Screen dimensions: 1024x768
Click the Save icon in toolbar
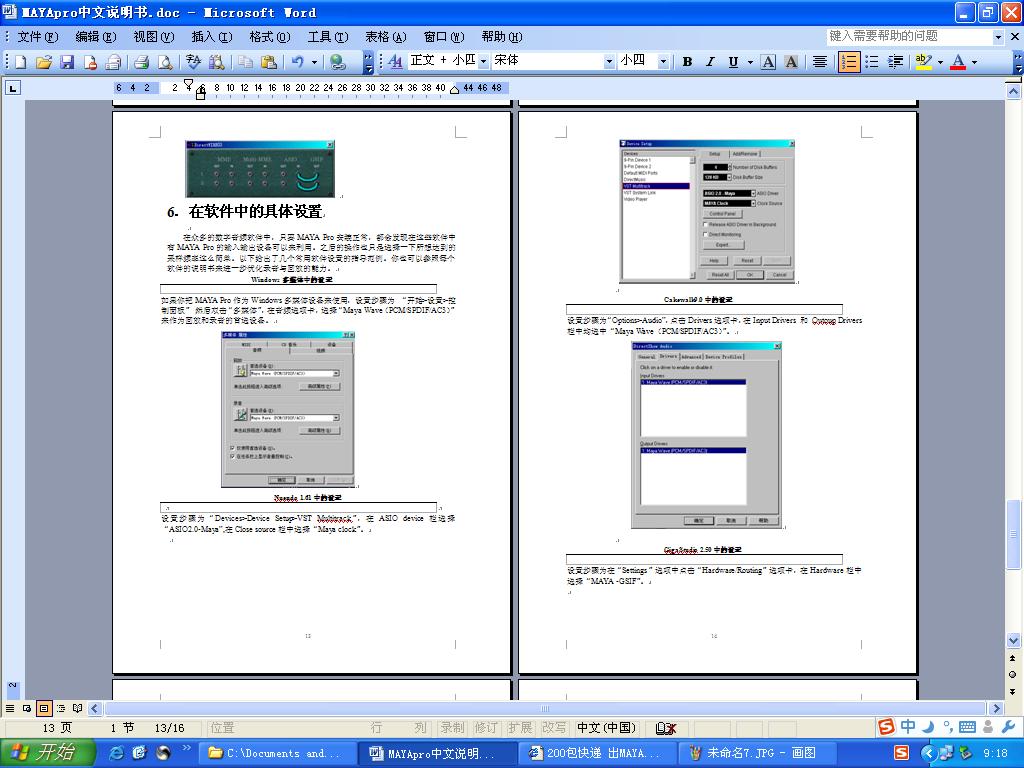[x=67, y=62]
